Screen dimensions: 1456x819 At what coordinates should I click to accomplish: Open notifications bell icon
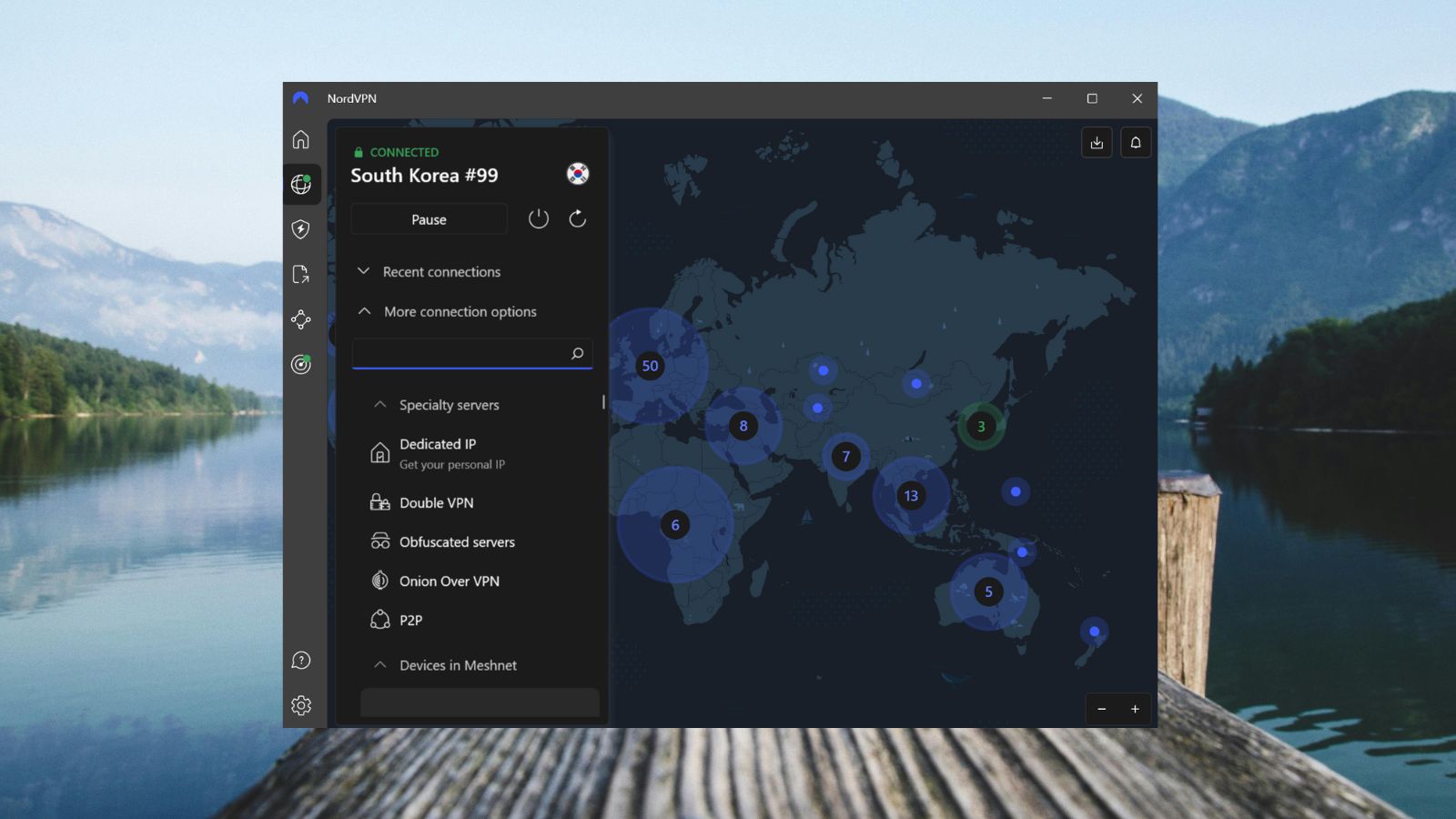point(1136,142)
